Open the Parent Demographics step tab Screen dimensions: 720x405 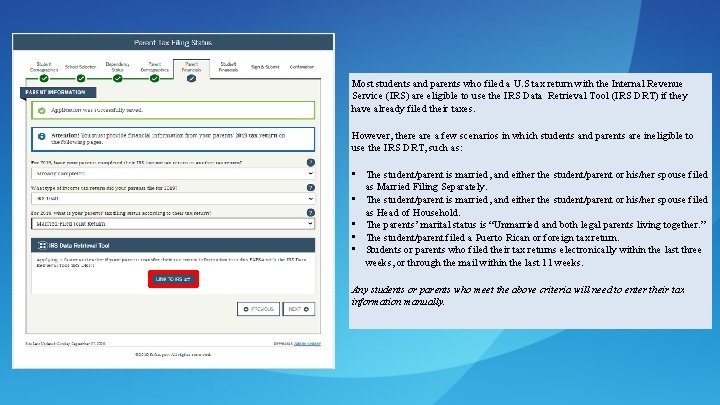pos(155,67)
